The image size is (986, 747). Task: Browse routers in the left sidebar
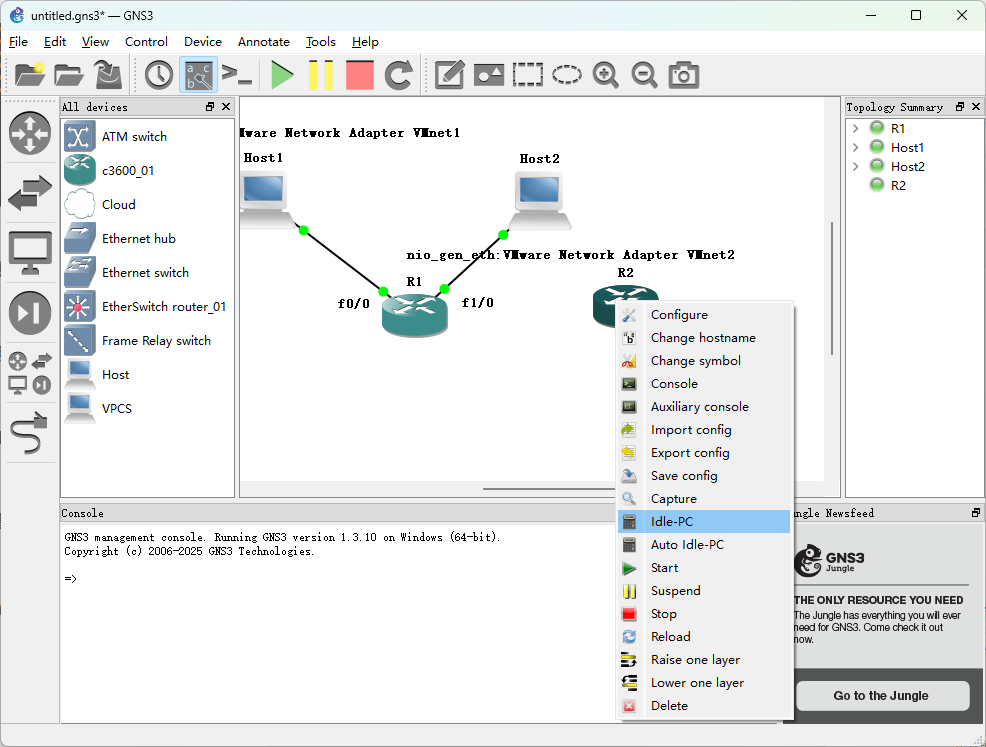tap(30, 133)
